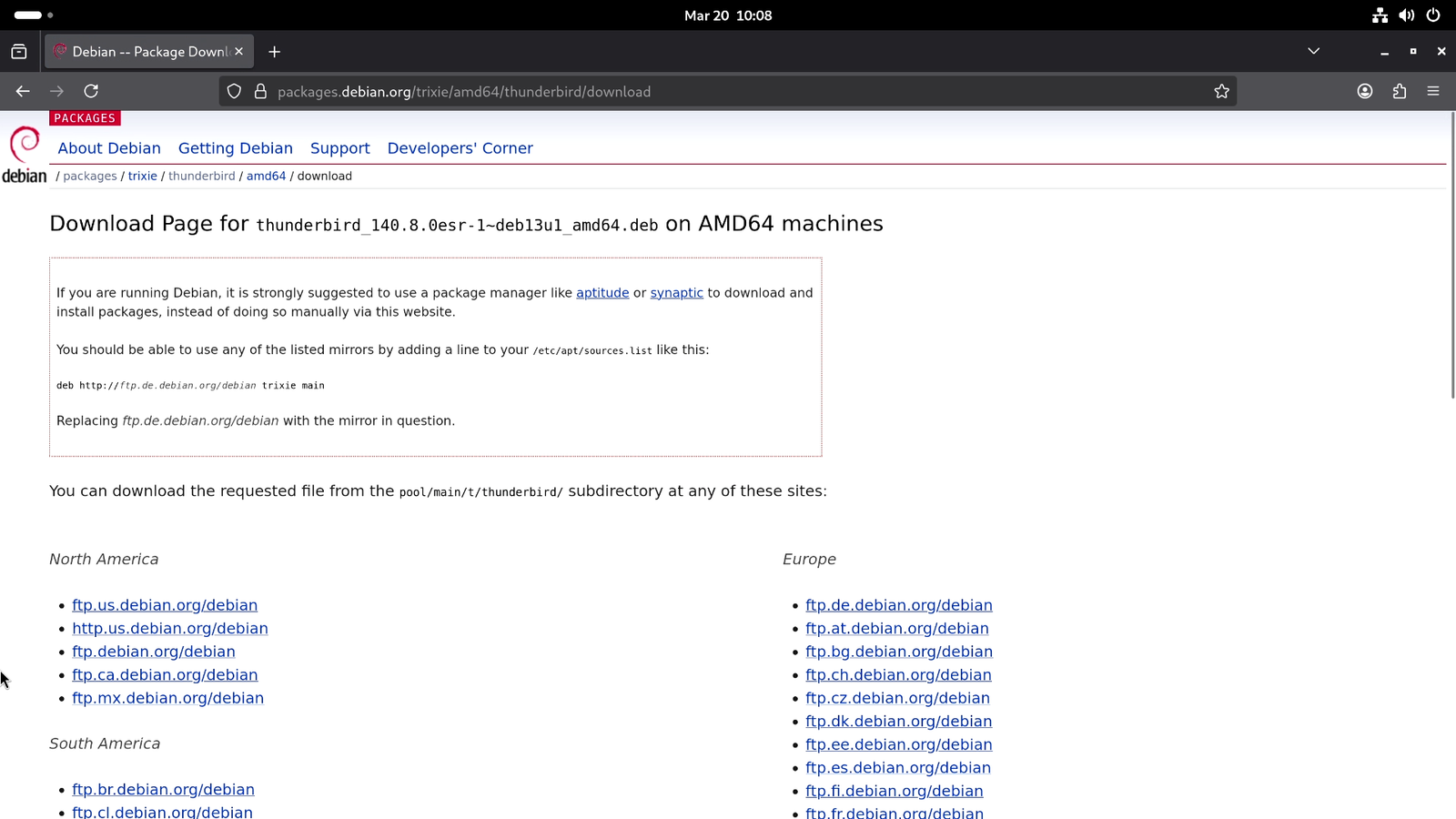Expand the list all tabs chevron
Viewport: 1456px width, 819px height.
click(1313, 51)
